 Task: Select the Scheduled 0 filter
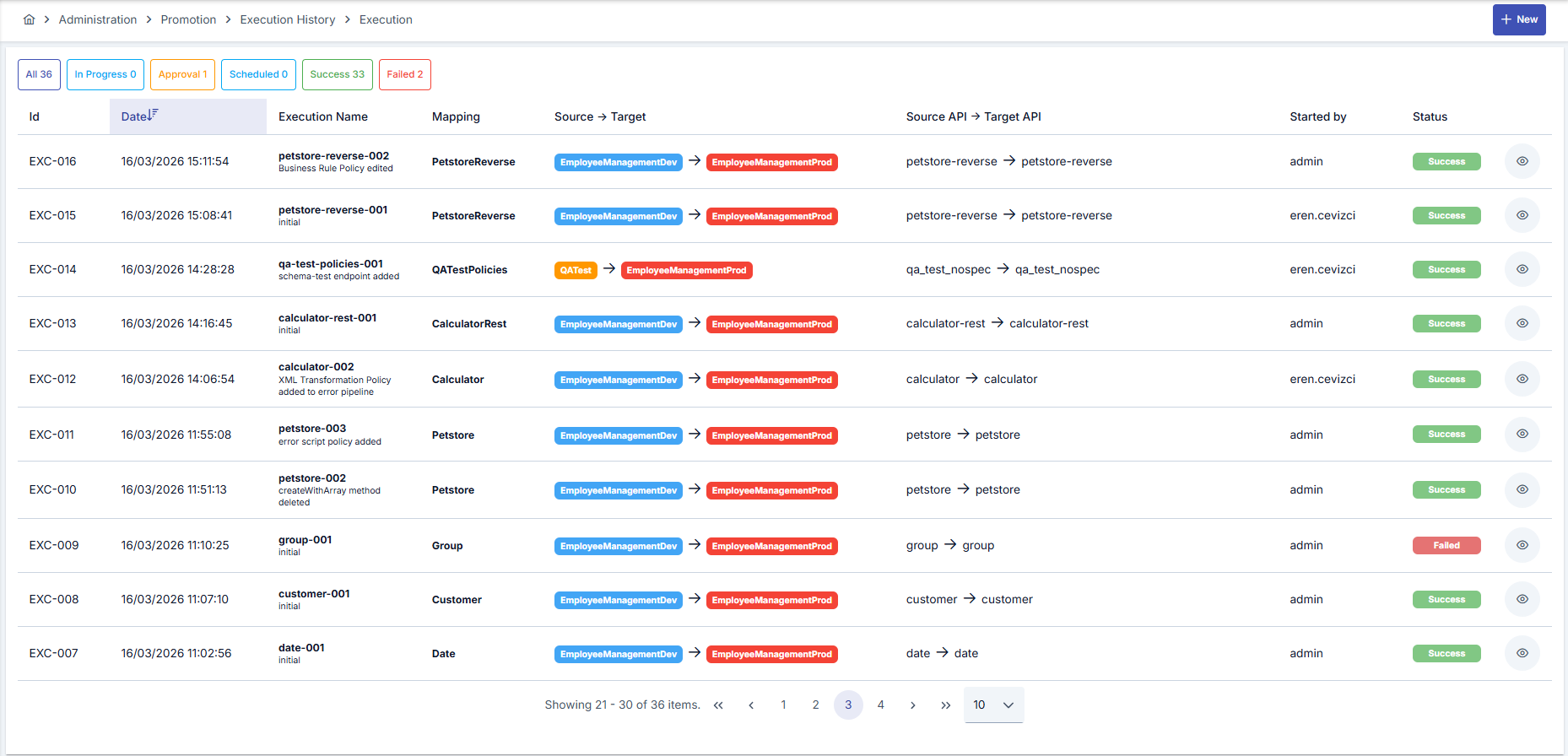[258, 74]
